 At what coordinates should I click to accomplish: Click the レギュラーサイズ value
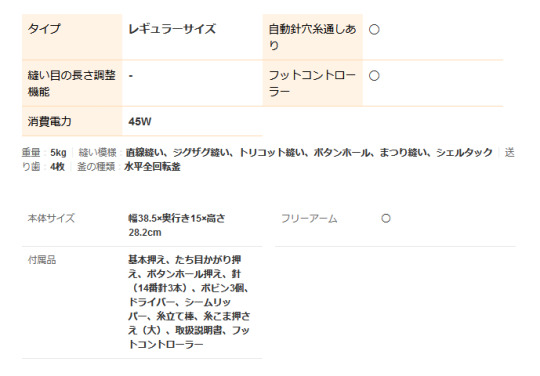pos(172,29)
